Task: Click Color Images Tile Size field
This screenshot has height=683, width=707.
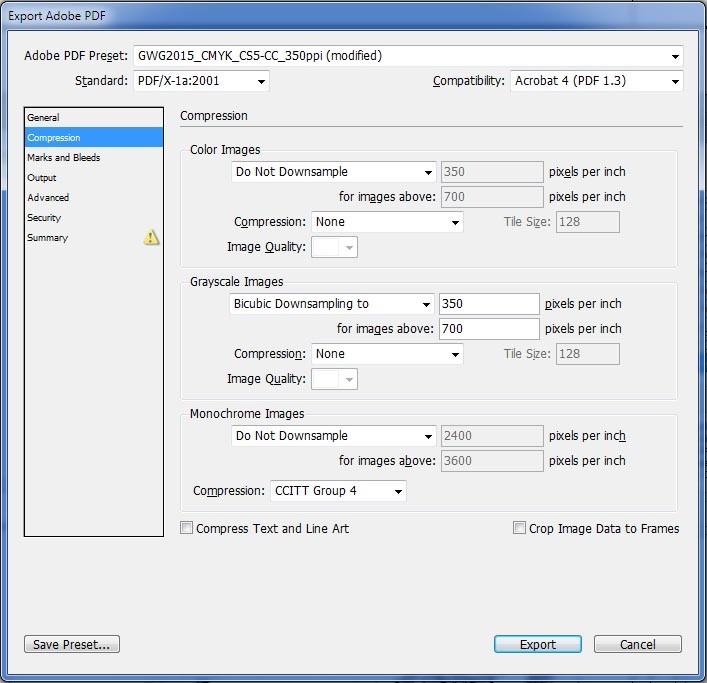Action: (x=588, y=222)
